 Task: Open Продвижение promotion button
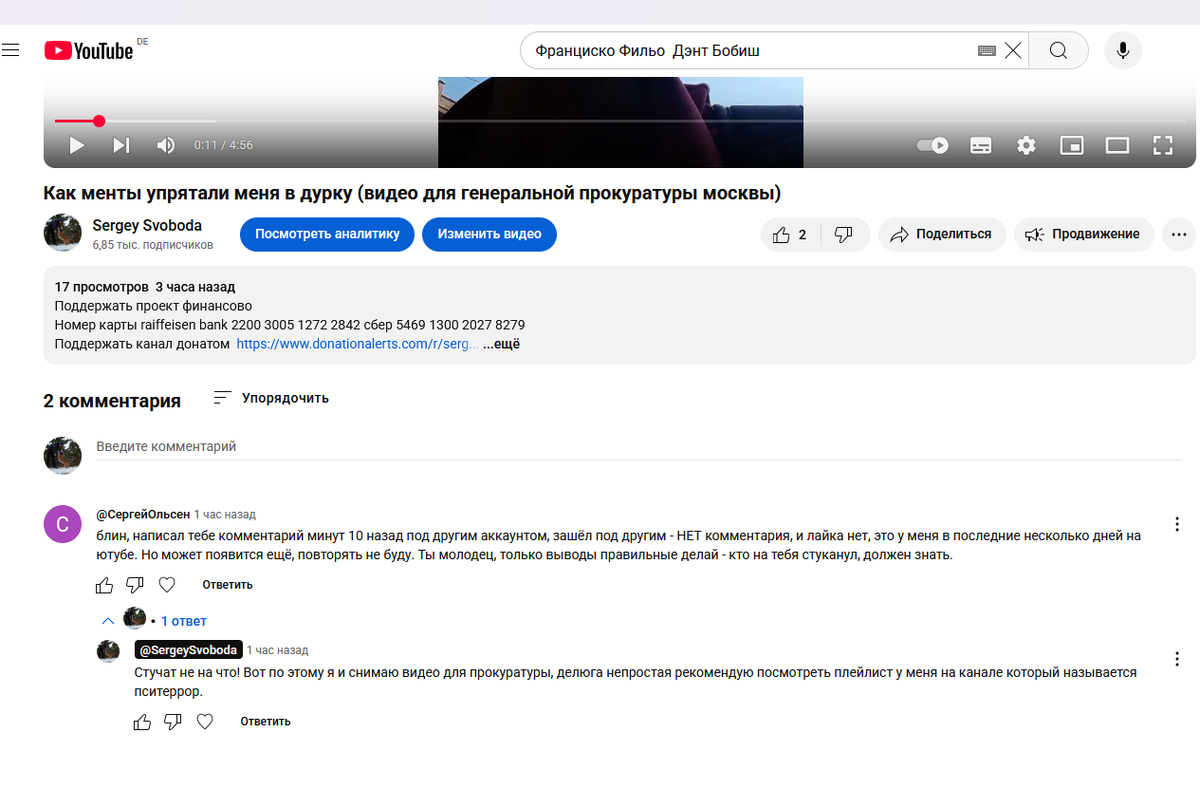coord(1084,234)
